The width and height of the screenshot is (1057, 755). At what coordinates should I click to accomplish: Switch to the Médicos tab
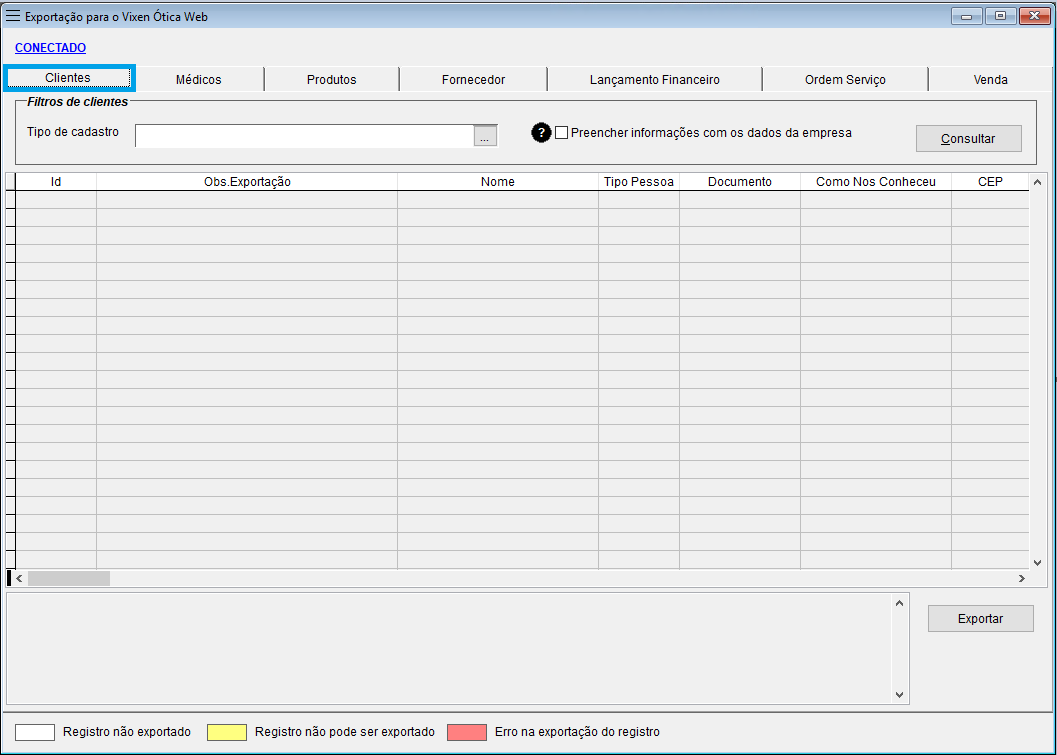point(198,80)
